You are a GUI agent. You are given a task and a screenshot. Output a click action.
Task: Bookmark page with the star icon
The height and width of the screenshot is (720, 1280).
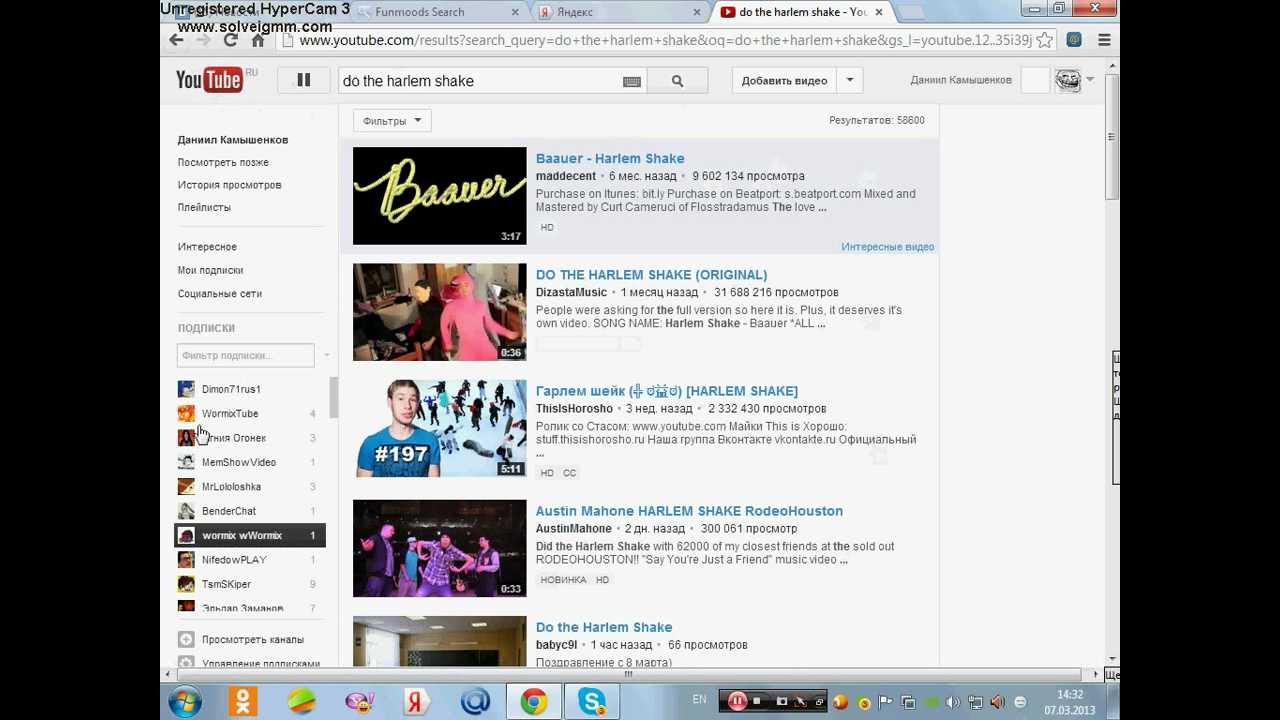pos(1044,40)
